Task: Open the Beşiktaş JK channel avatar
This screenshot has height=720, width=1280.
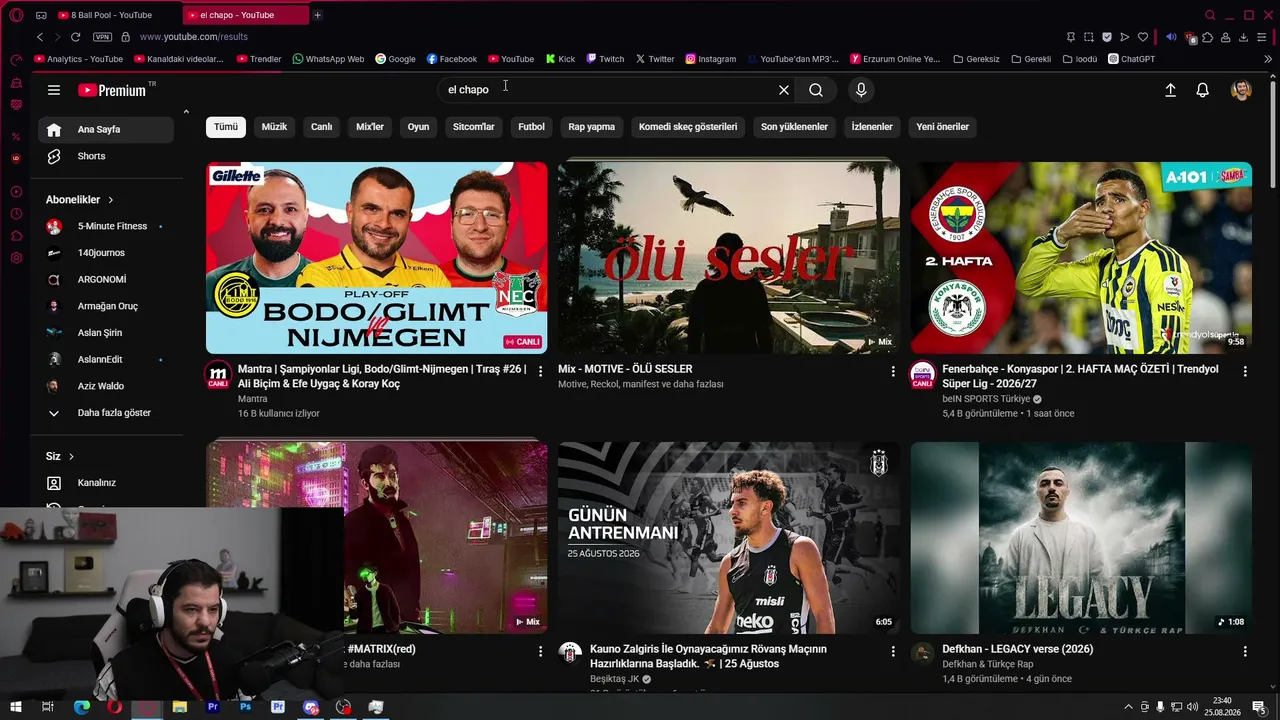Action: [570, 654]
